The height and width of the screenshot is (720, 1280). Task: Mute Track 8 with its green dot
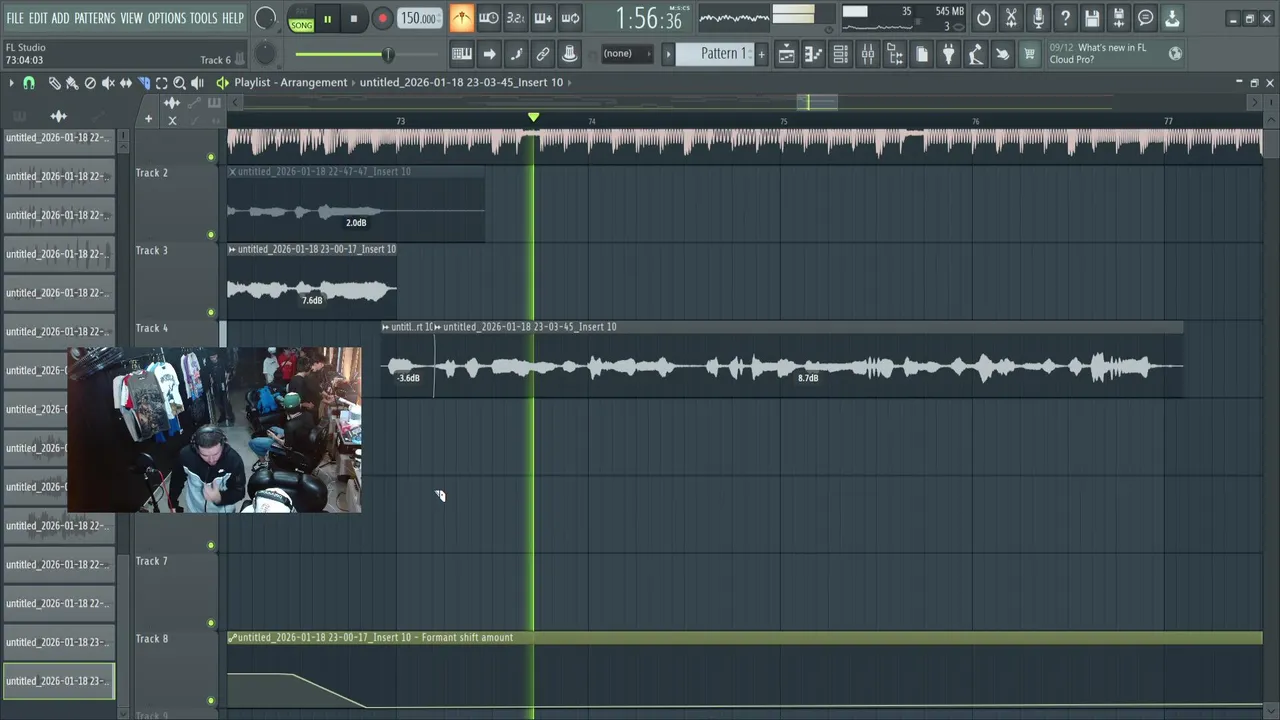coord(211,701)
